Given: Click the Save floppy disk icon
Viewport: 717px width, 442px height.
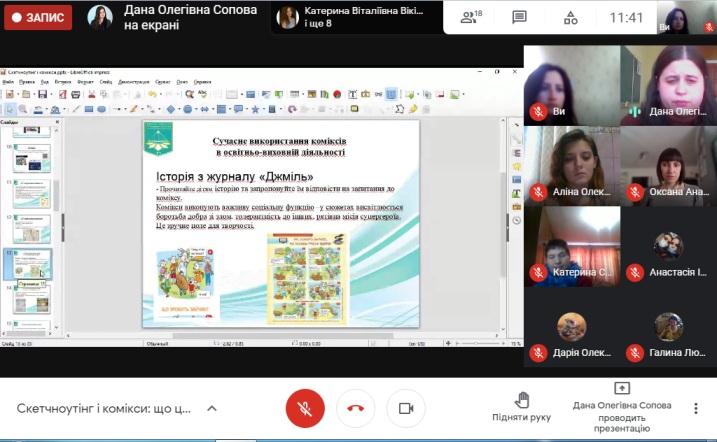Looking at the screenshot, I should click(42, 94).
